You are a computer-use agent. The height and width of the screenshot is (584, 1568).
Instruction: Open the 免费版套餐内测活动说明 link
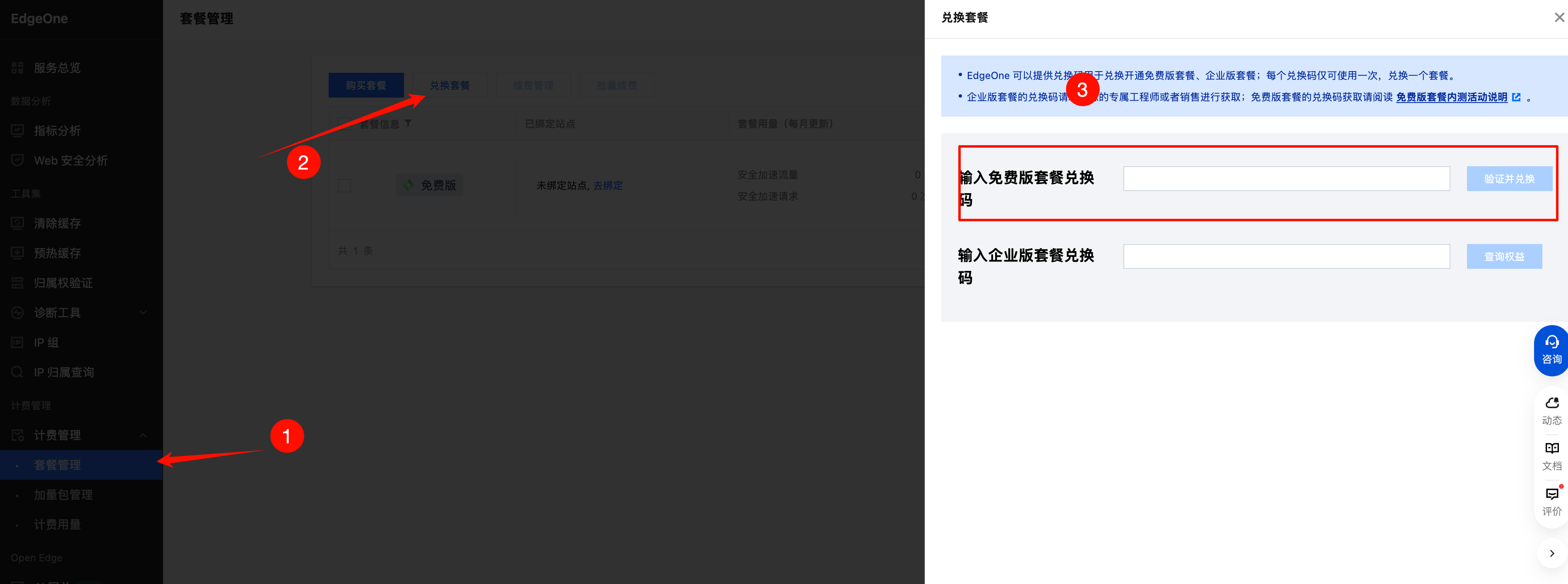click(x=1451, y=97)
